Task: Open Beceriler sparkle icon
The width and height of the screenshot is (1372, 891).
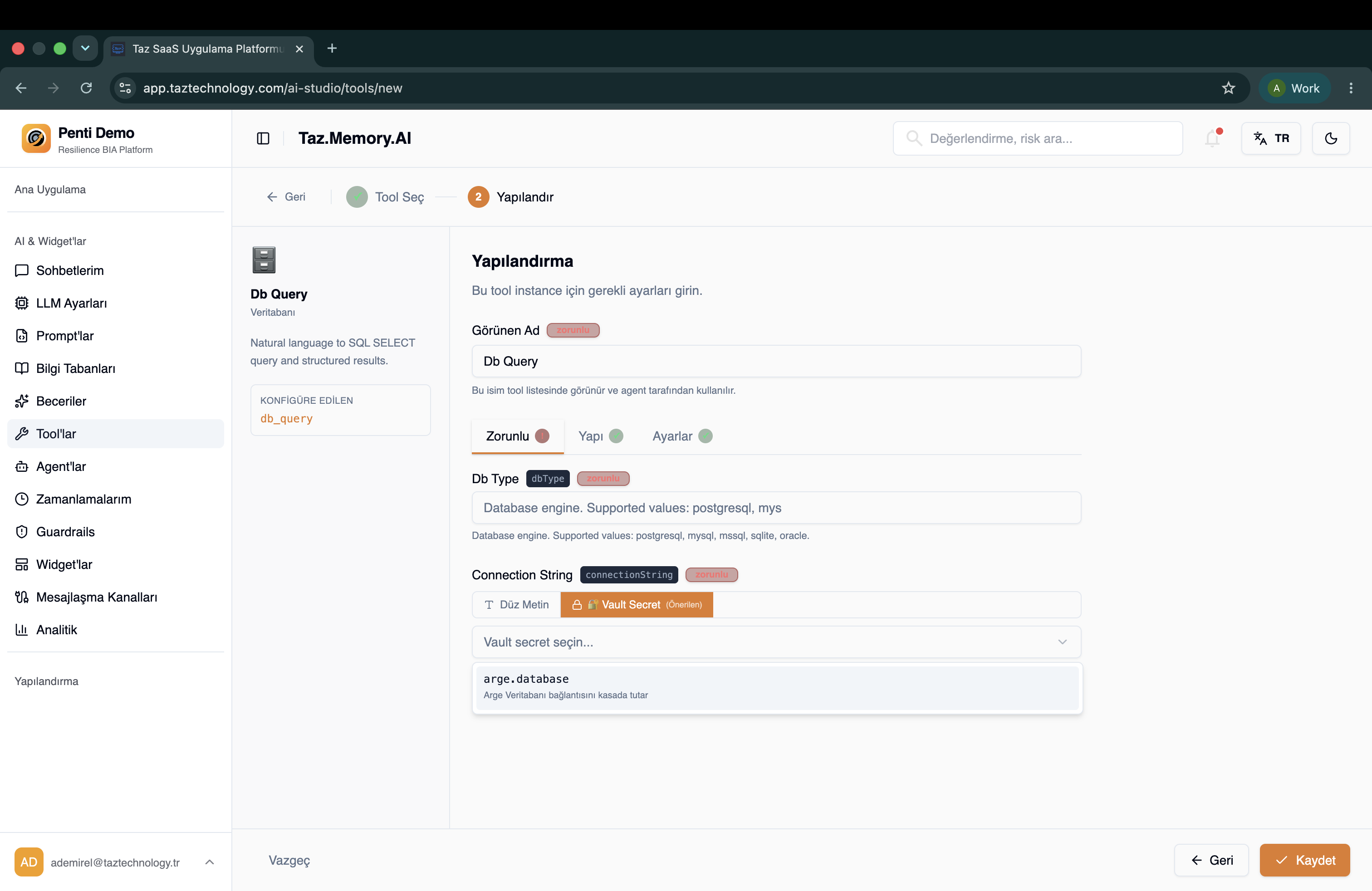Action: (22, 401)
